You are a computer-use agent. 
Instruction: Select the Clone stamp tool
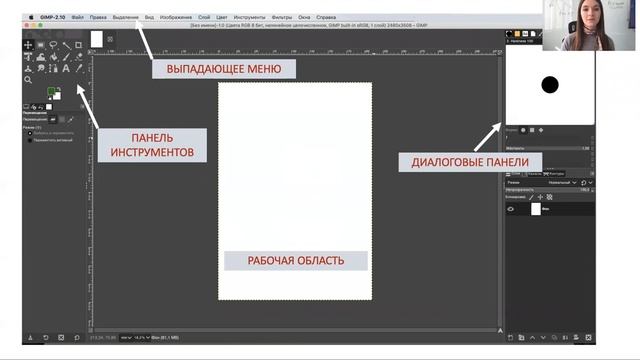pos(28,69)
